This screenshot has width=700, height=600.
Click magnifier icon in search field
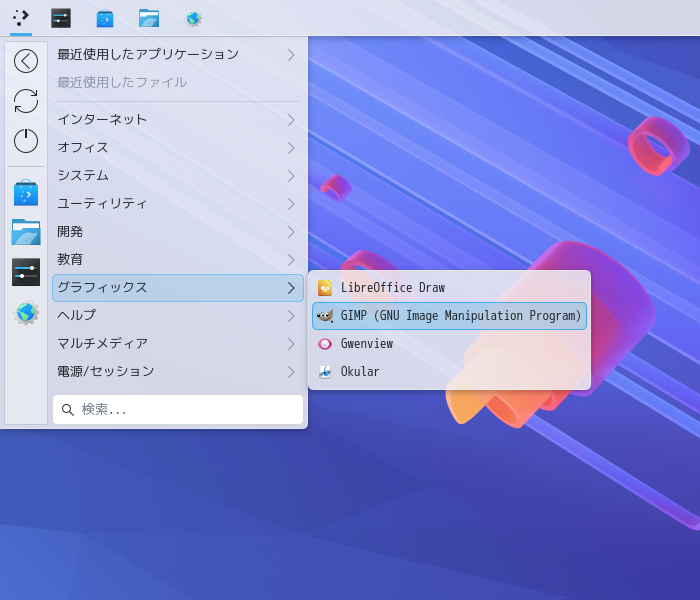coord(67,409)
